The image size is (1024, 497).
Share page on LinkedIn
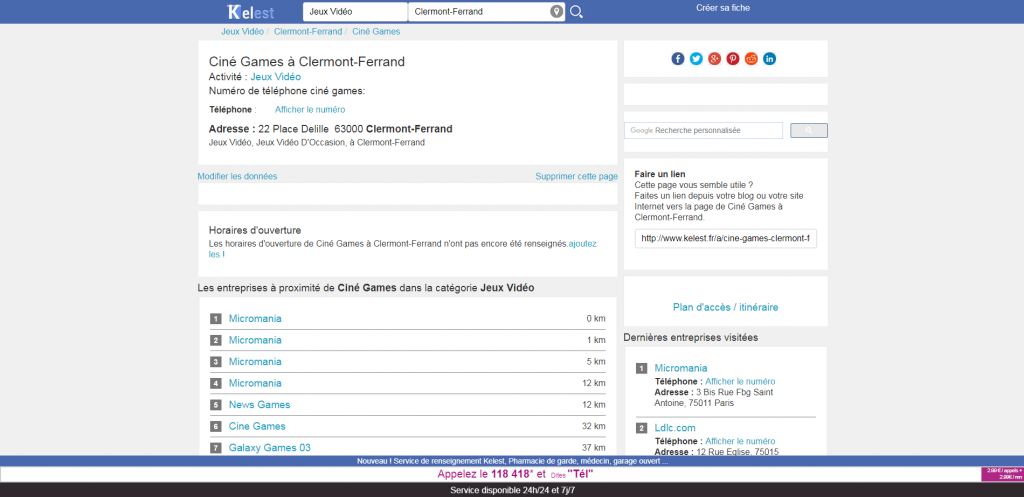(x=769, y=59)
